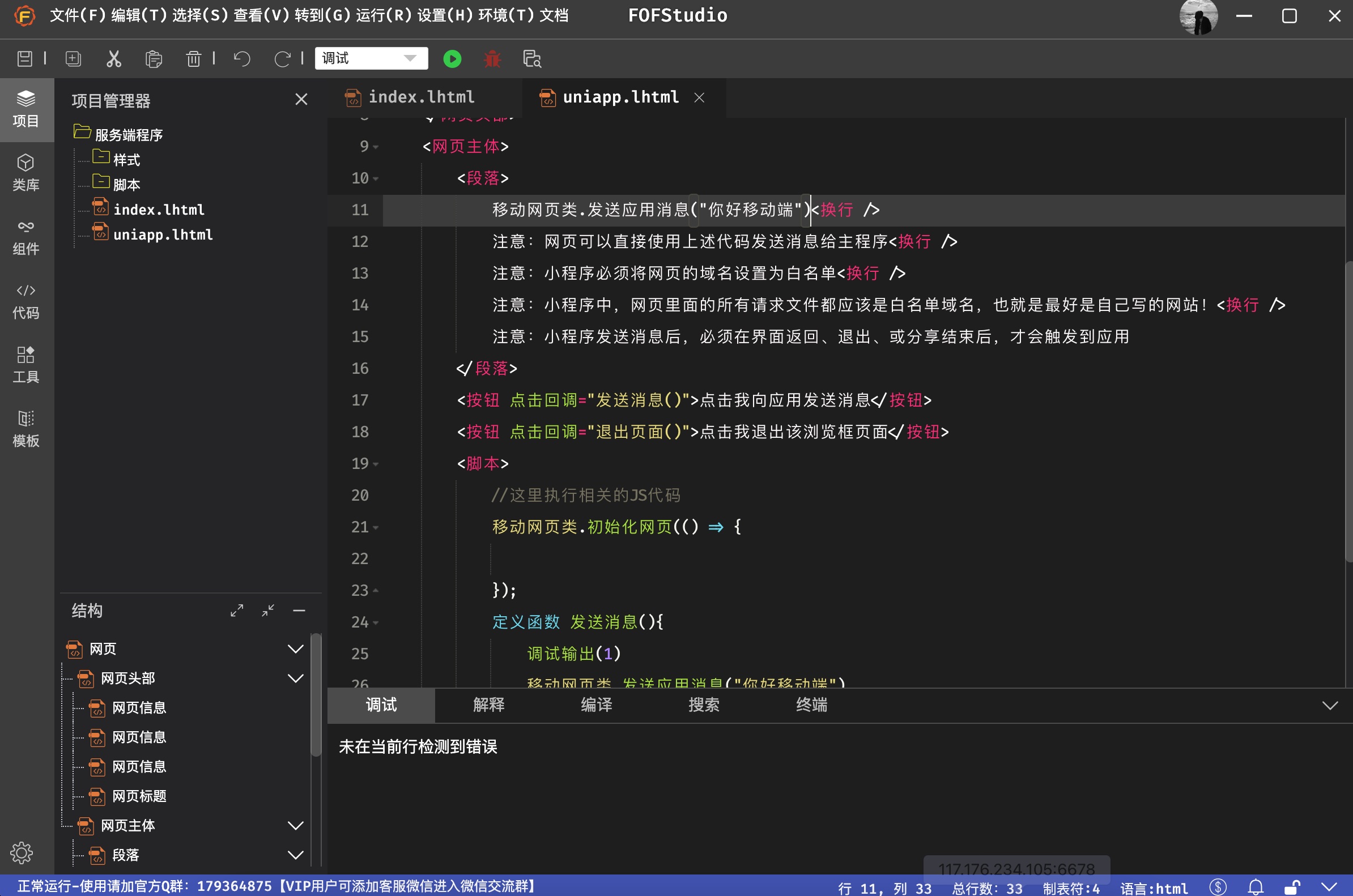Screen dimensions: 1353x896
Task: Toggle the lock icon in status bar
Action: coord(1292,887)
